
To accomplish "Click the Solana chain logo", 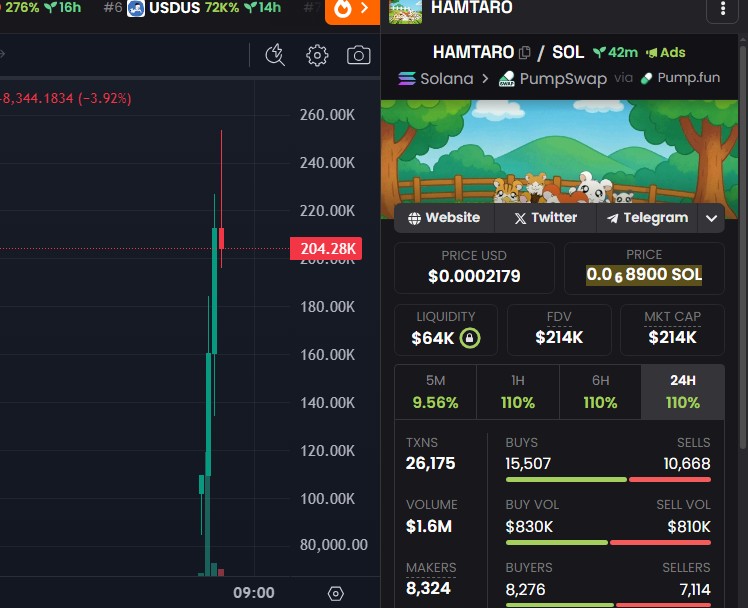I will click(x=407, y=78).
